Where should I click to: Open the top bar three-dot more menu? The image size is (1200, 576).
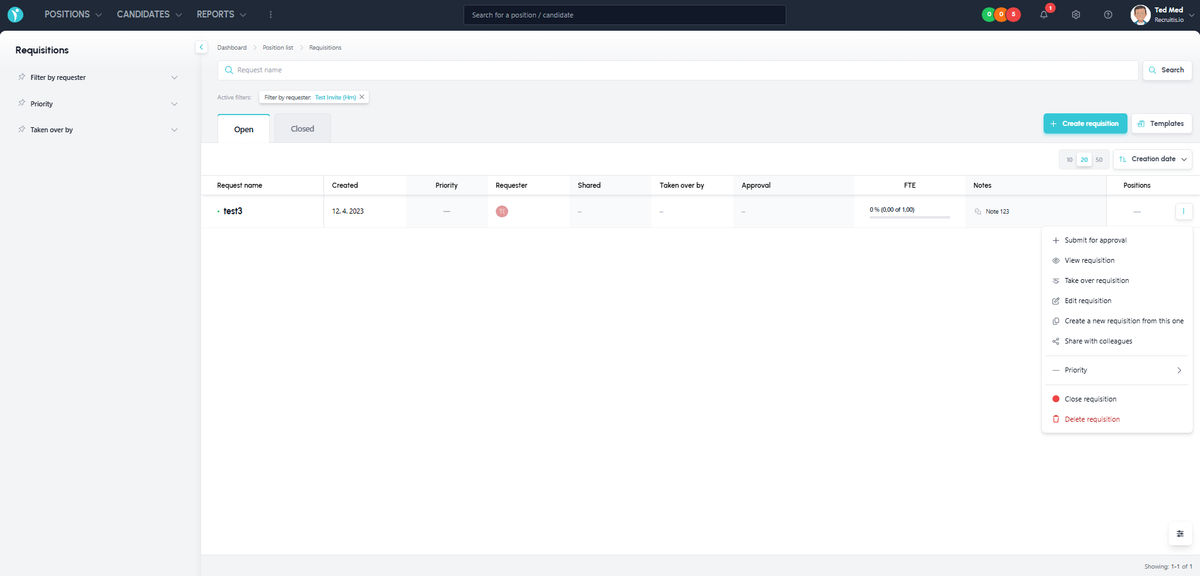pos(270,15)
